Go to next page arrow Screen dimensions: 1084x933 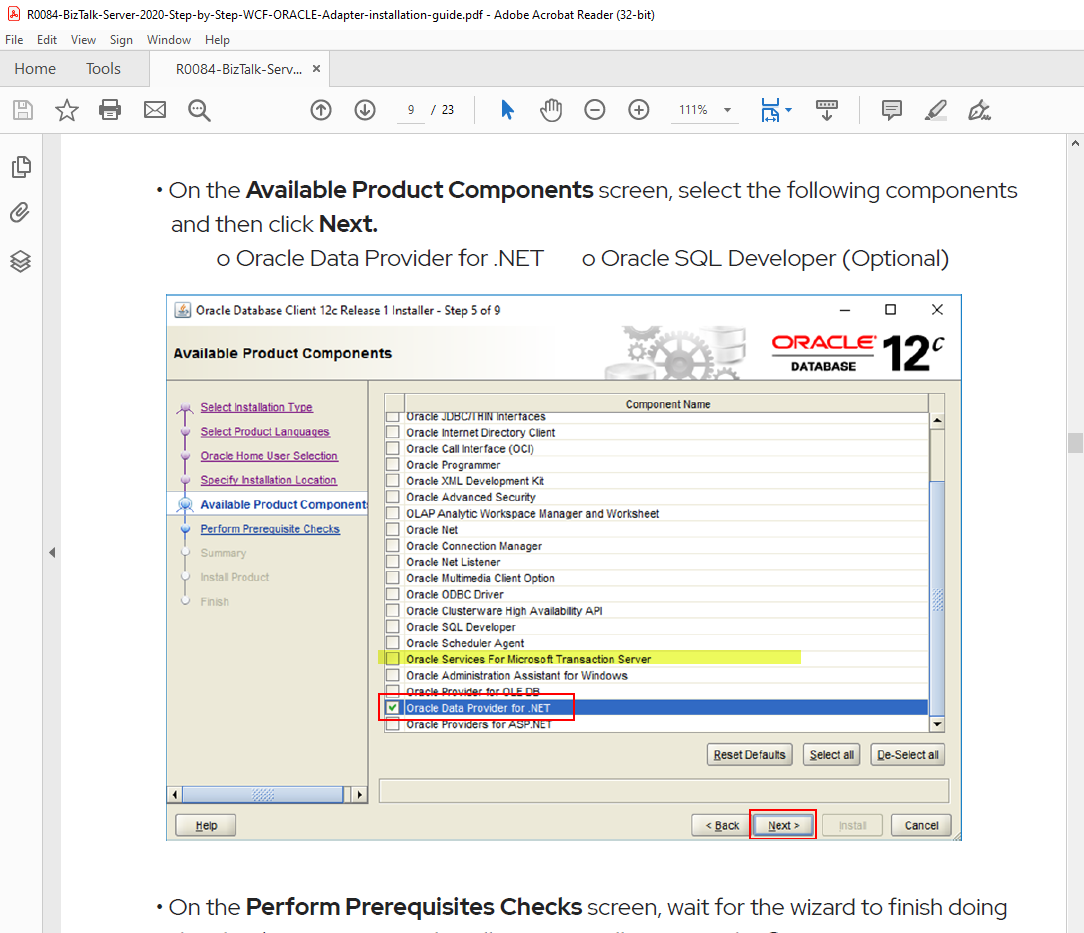(x=365, y=110)
